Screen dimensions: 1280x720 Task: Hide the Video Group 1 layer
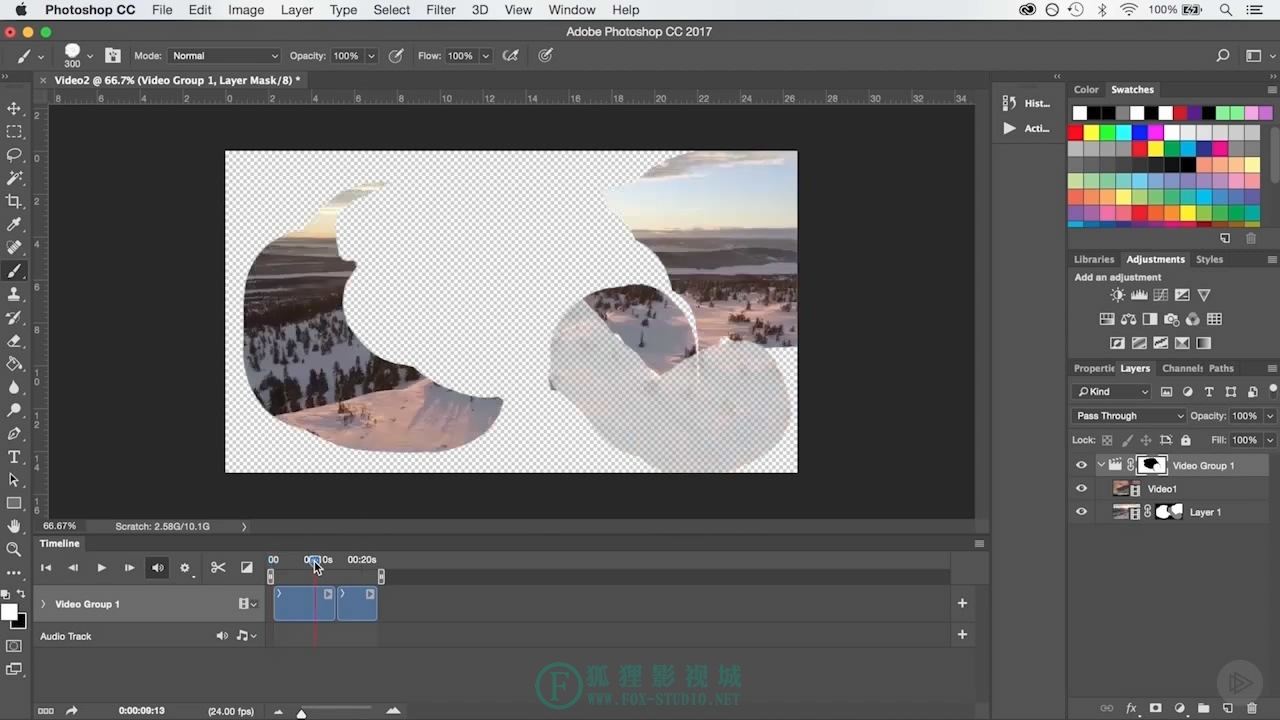pyautogui.click(x=1081, y=466)
